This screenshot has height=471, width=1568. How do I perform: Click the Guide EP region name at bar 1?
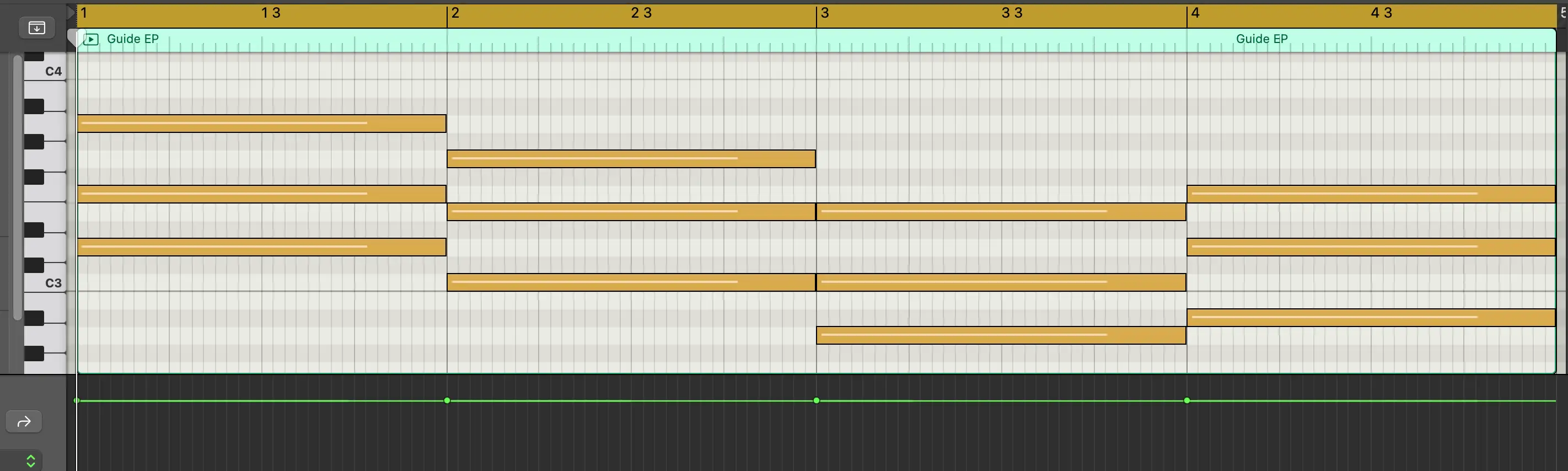point(133,39)
